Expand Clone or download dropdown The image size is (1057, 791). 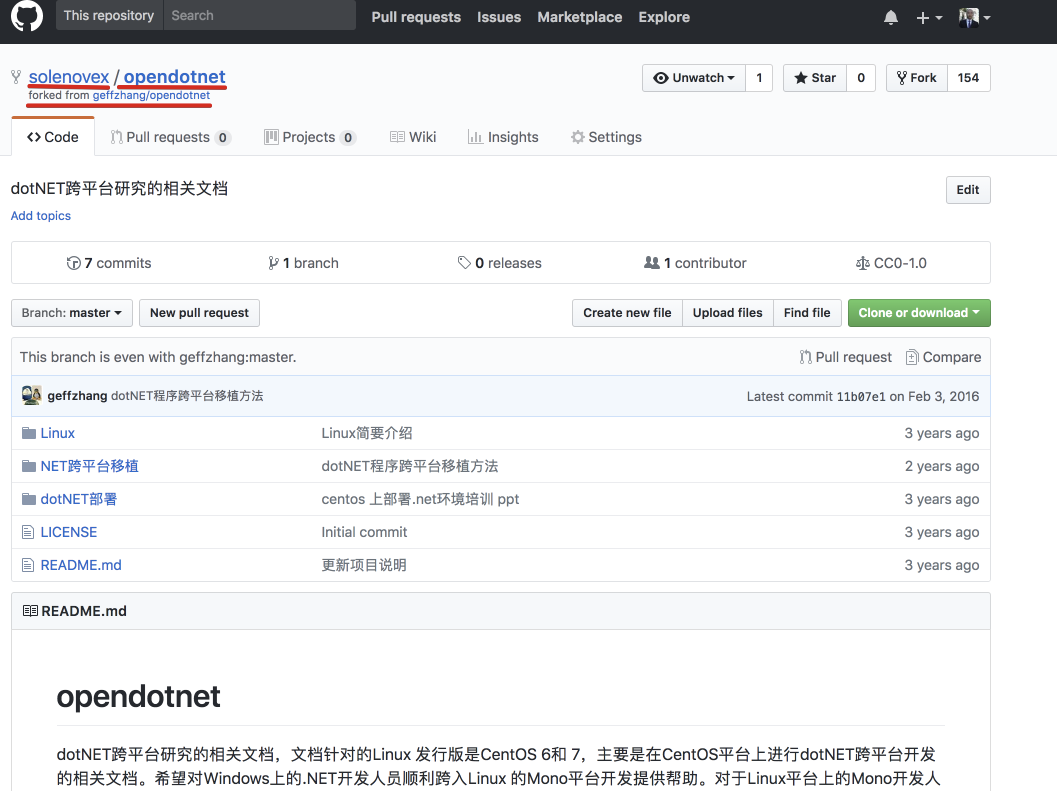[x=919, y=313]
